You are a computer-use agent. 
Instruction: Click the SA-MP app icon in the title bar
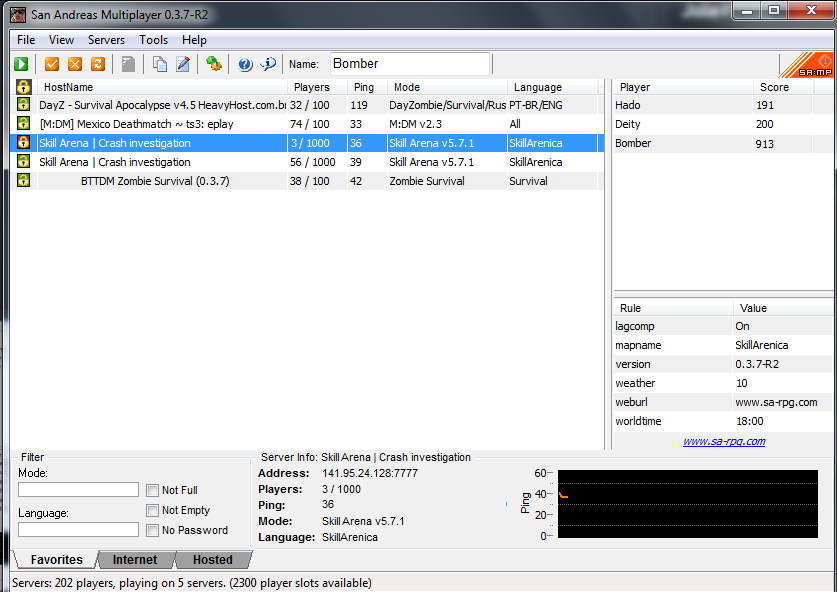[18, 14]
